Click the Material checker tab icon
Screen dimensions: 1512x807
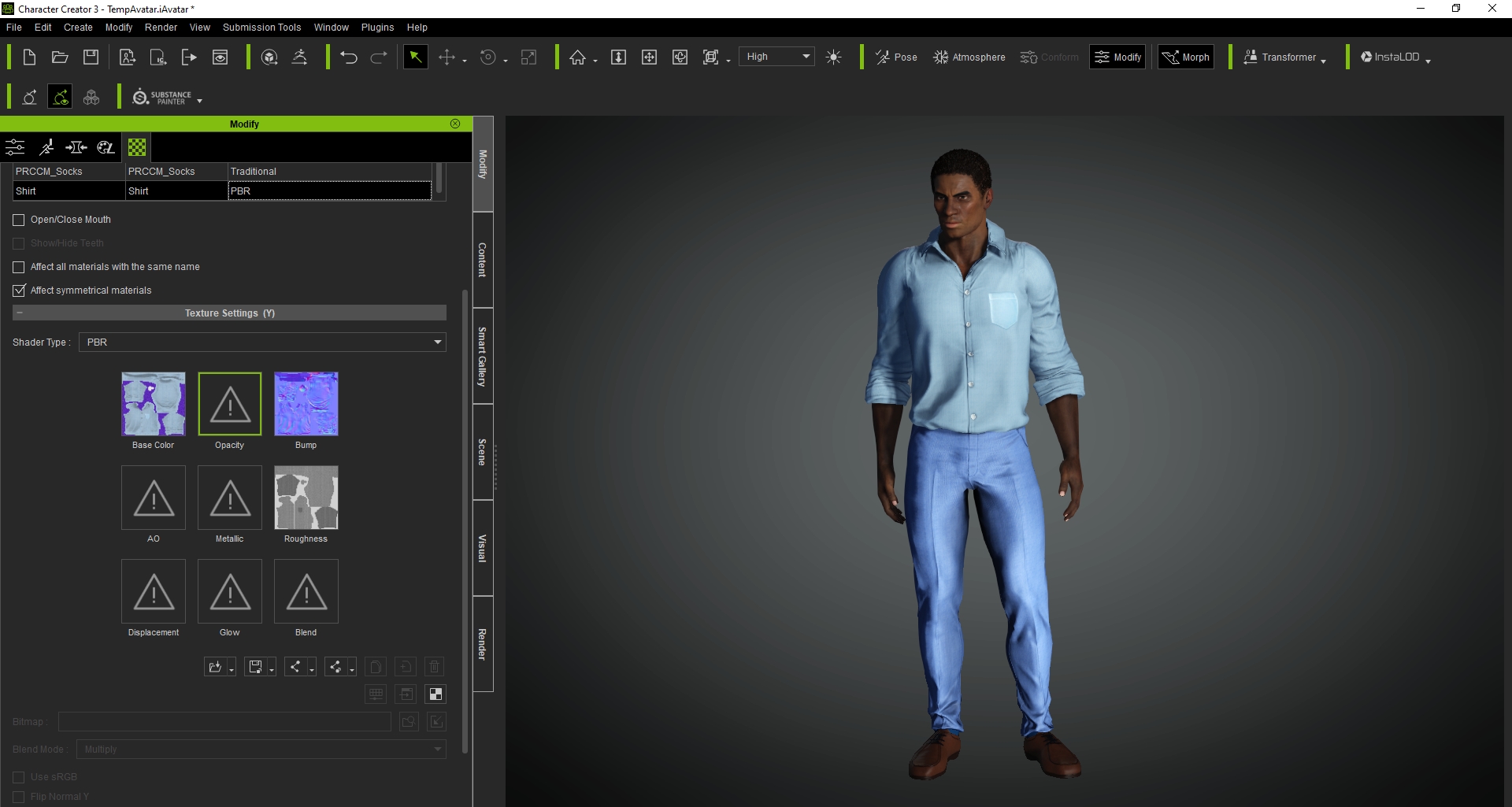tap(137, 147)
